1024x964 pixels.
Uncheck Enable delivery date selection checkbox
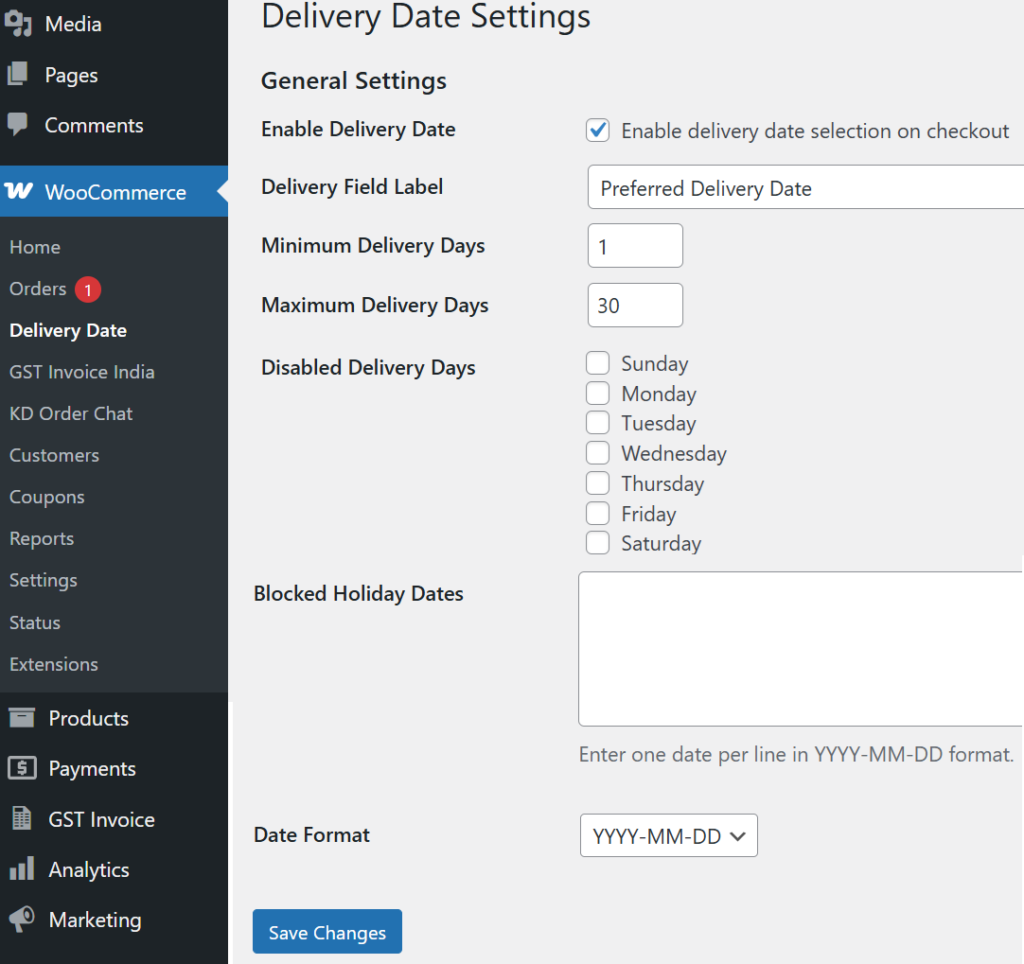(x=598, y=130)
